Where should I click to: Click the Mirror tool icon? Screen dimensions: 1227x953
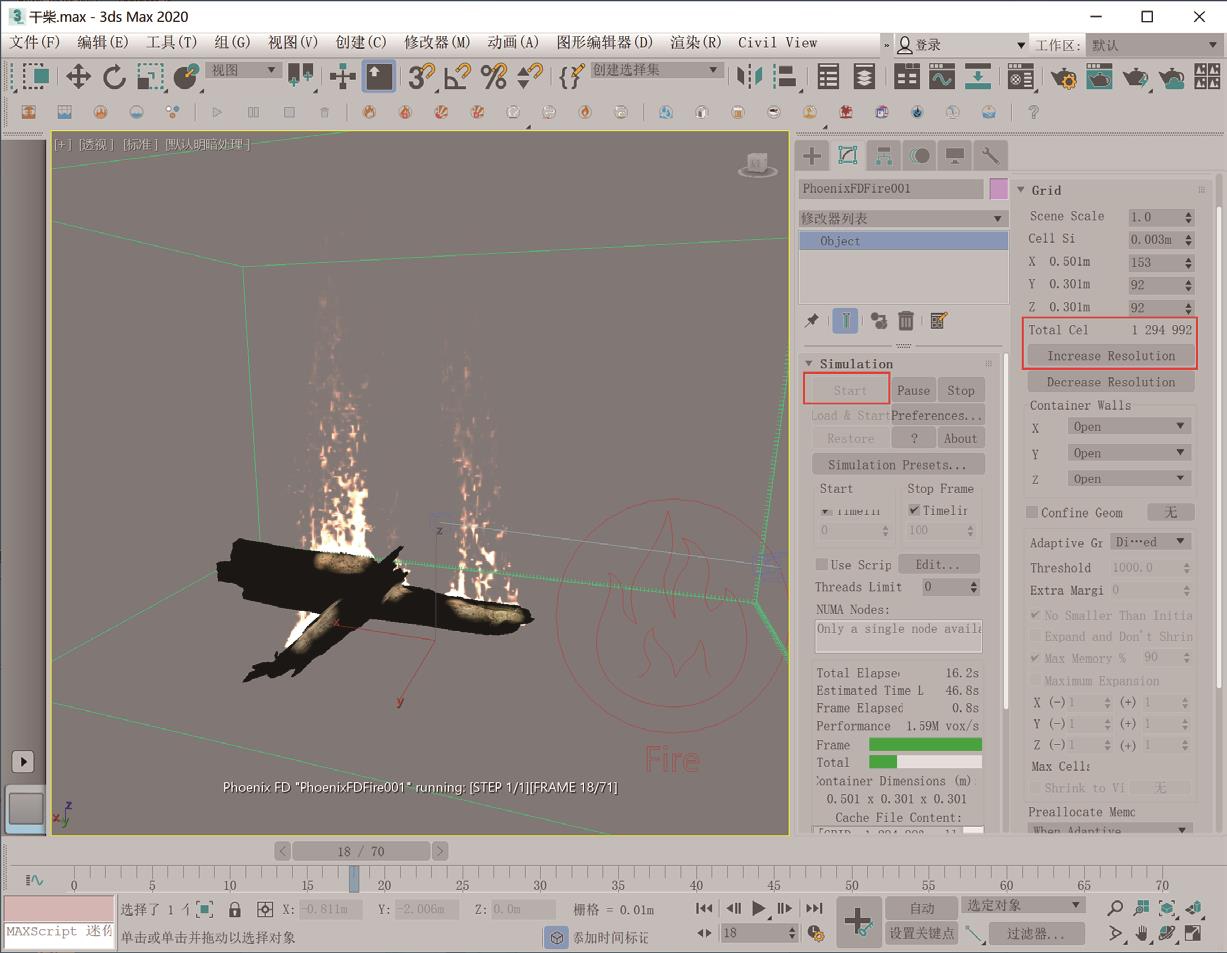coord(748,77)
